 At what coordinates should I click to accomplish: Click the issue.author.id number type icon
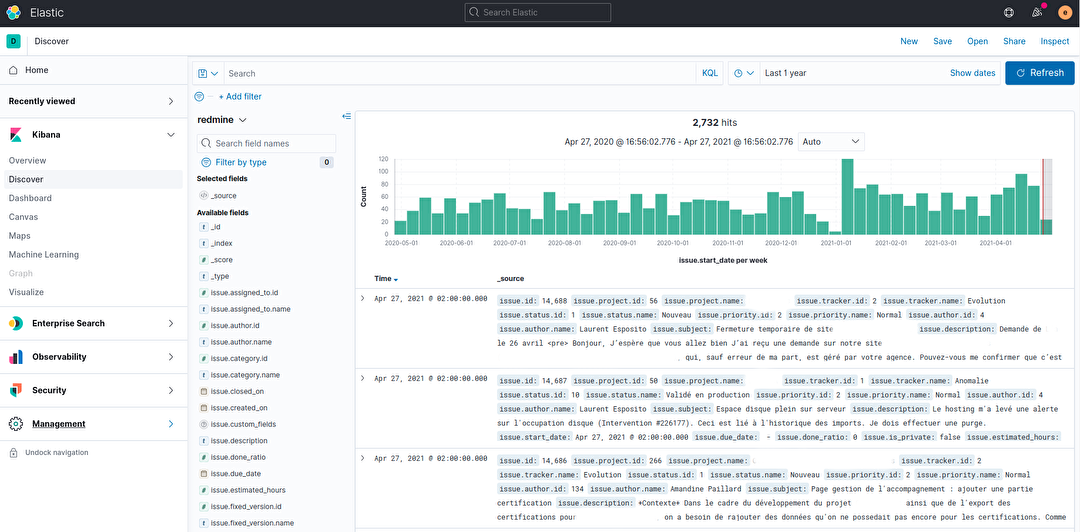pyautogui.click(x=203, y=326)
